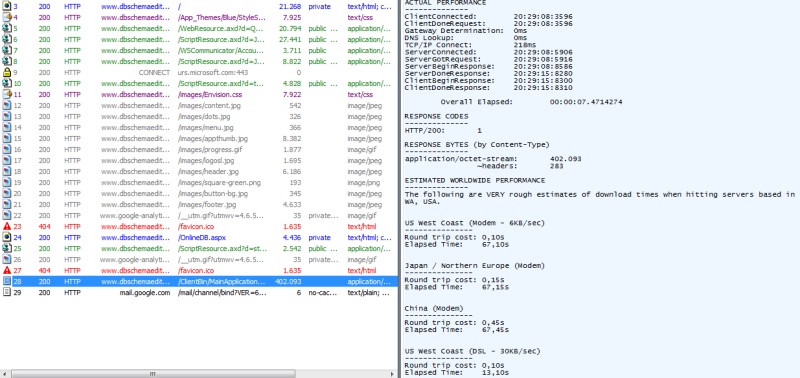Screen dimensions: 800x378
Task: Click the document icon of mail.google.com session 29
Action: 7,292
